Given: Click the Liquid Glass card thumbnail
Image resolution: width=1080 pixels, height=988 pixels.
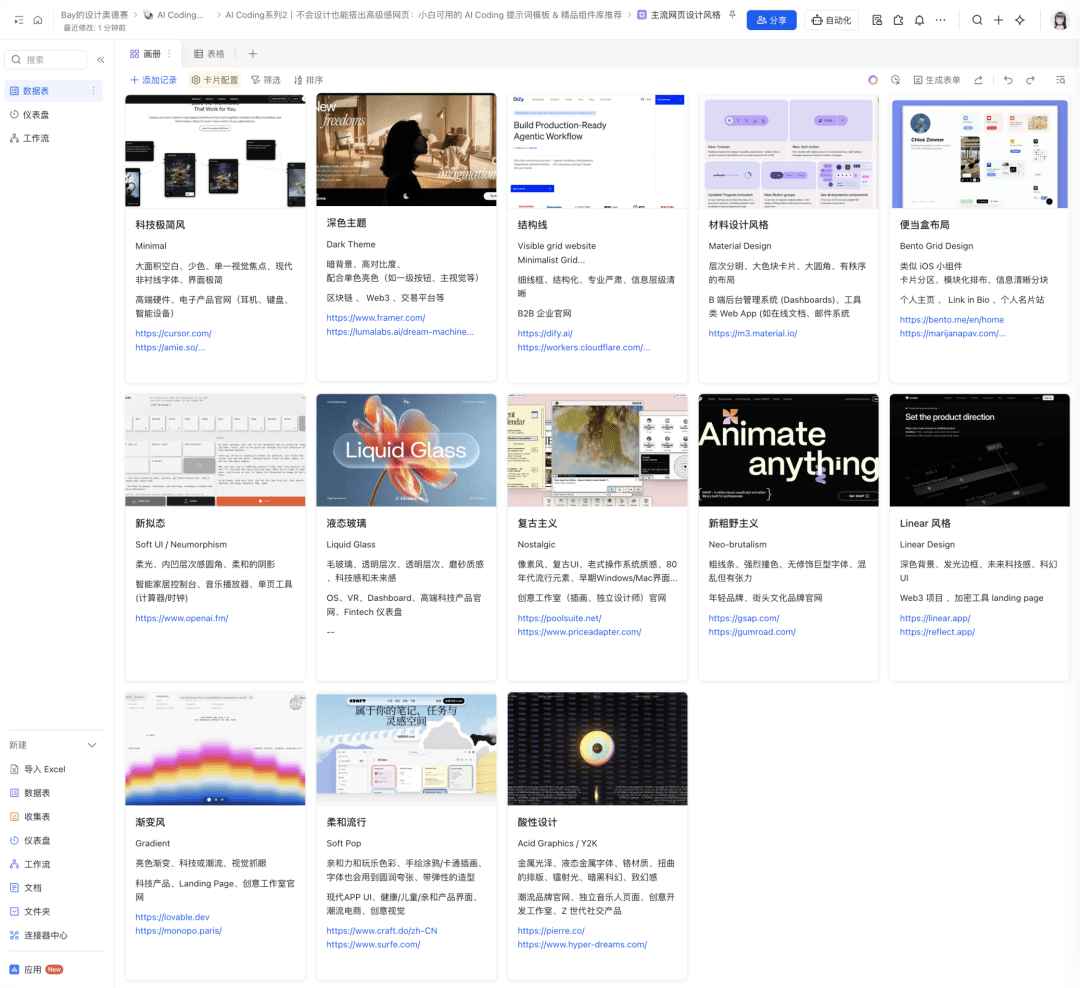Looking at the screenshot, I should click(x=406, y=450).
